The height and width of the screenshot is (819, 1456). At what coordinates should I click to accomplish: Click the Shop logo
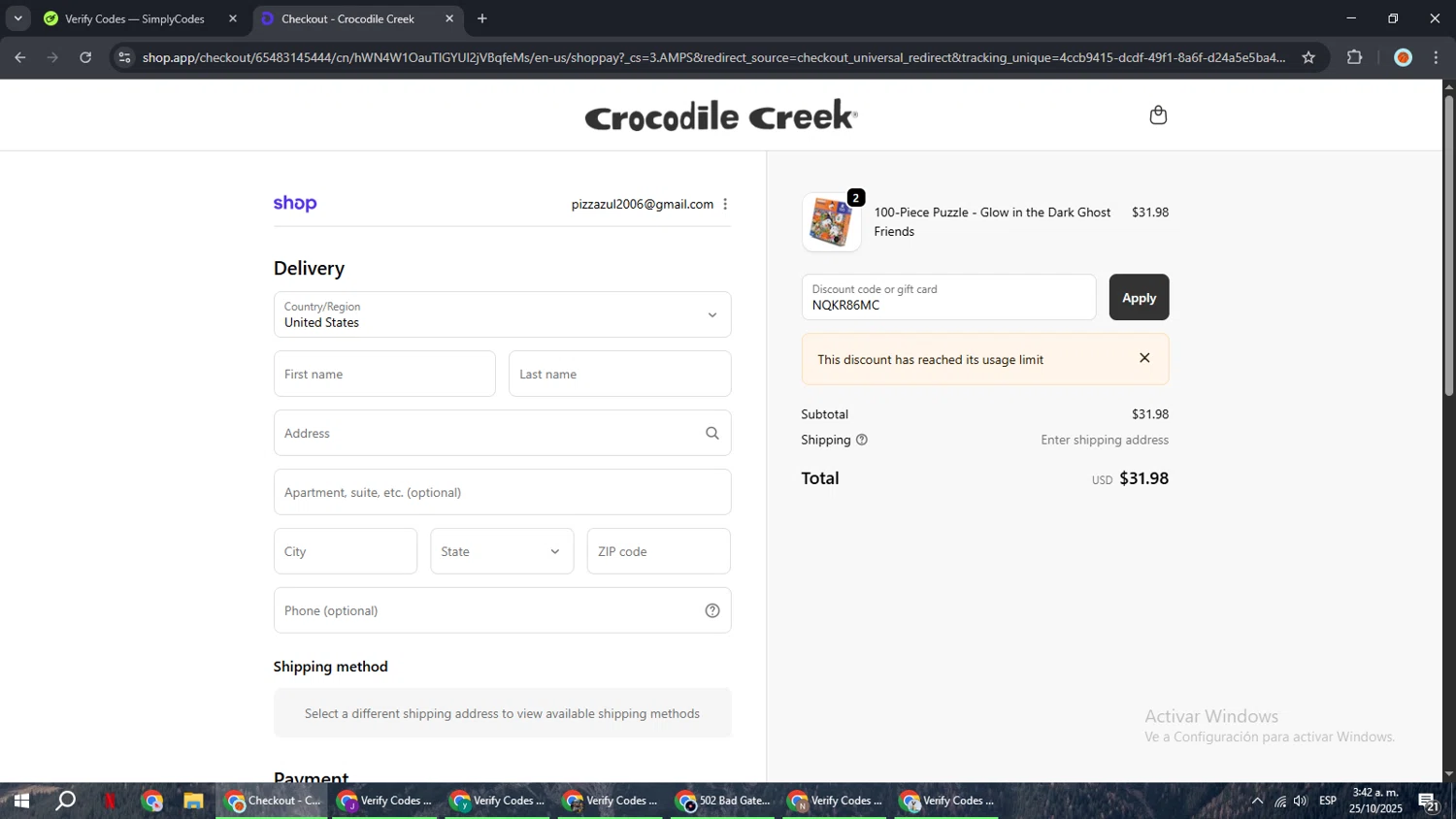(x=295, y=204)
